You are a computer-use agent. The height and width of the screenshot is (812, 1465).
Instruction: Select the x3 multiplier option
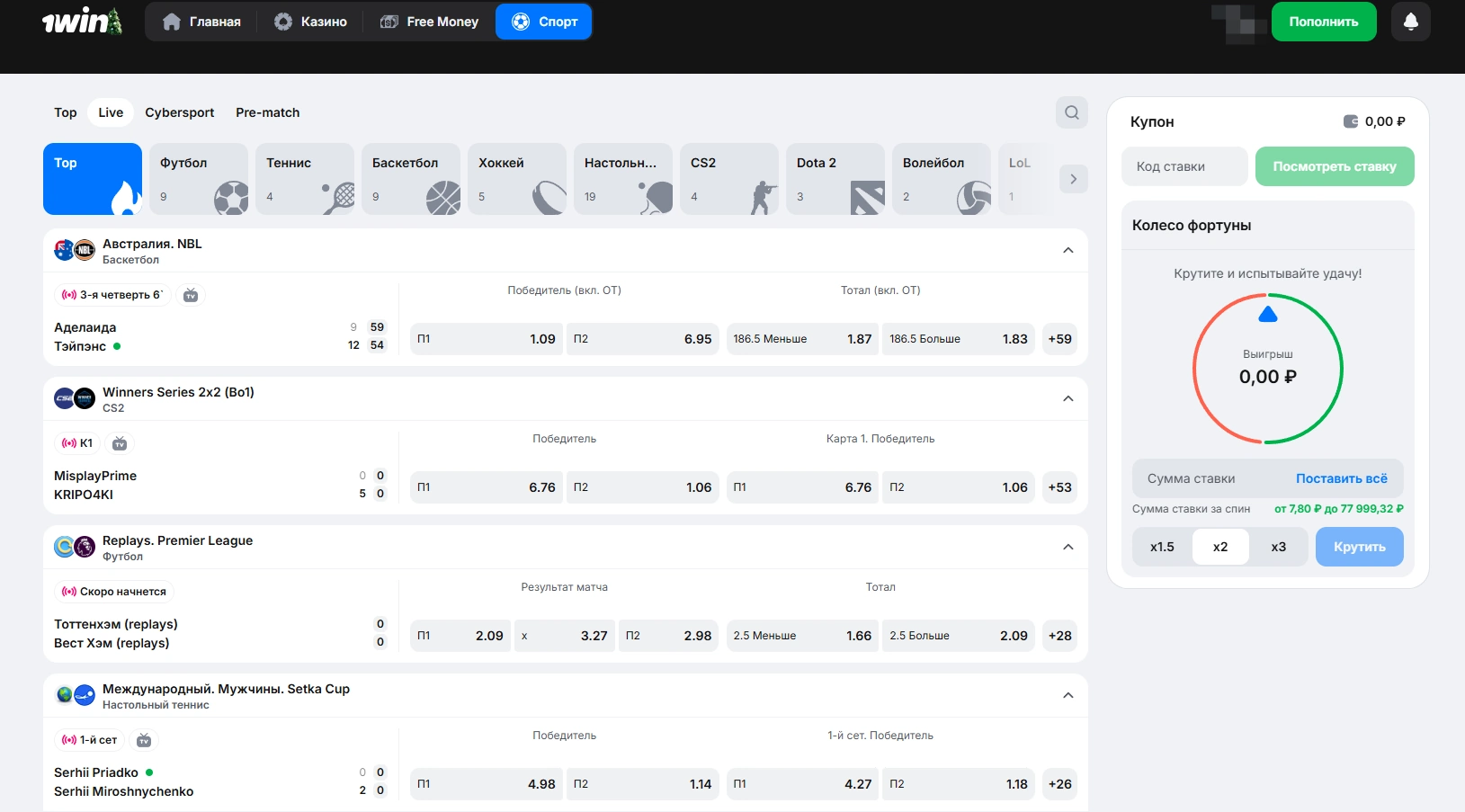point(1278,547)
